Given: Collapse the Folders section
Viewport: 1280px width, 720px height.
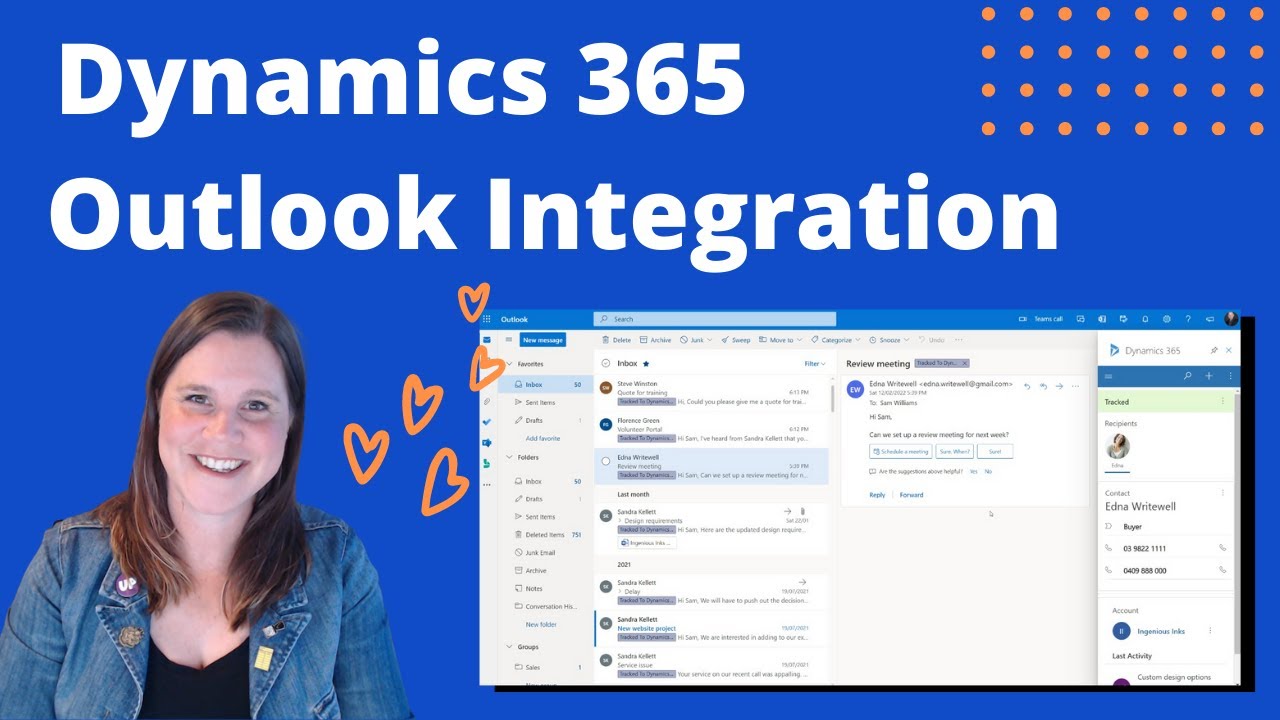Looking at the screenshot, I should coord(509,457).
